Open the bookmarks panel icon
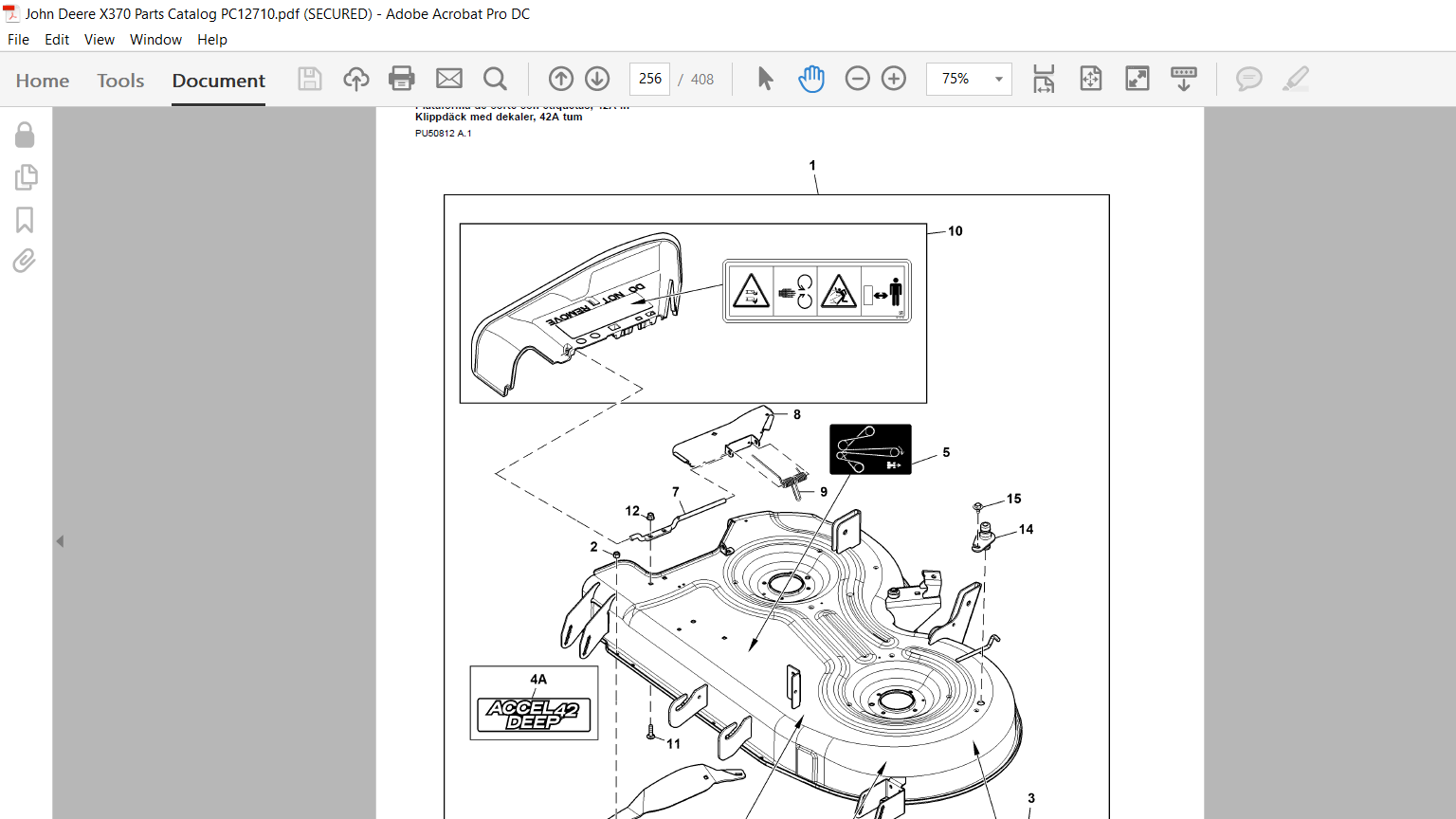The height and width of the screenshot is (819, 1456). click(25, 220)
